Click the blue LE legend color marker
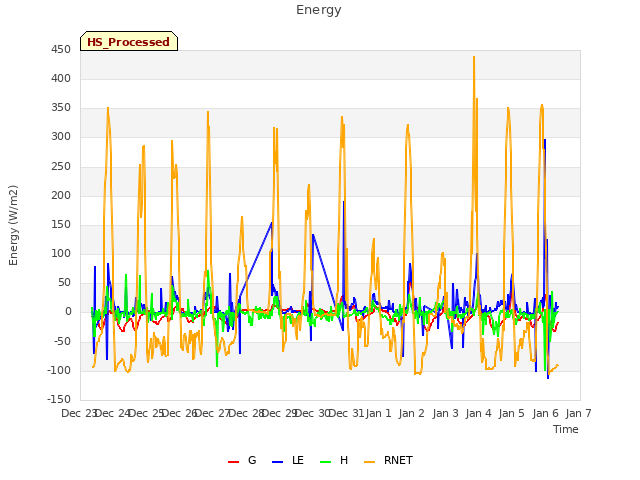Image resolution: width=640 pixels, height=480 pixels. 277,462
